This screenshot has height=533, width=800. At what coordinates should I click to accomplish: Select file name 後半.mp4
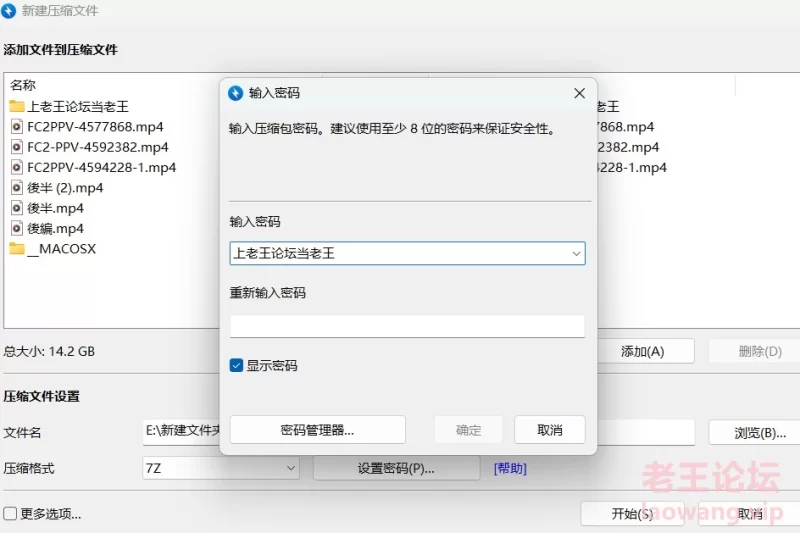(56, 208)
